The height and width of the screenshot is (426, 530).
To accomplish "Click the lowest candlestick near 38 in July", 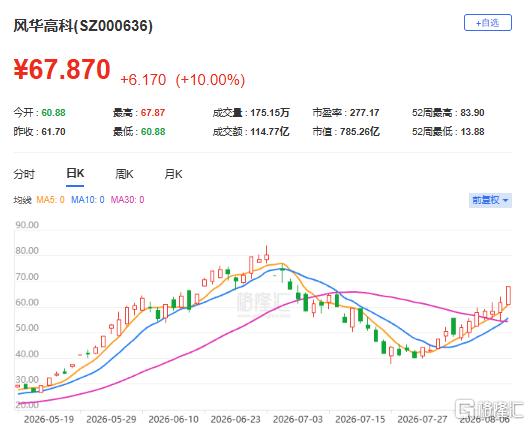I will point(391,354).
